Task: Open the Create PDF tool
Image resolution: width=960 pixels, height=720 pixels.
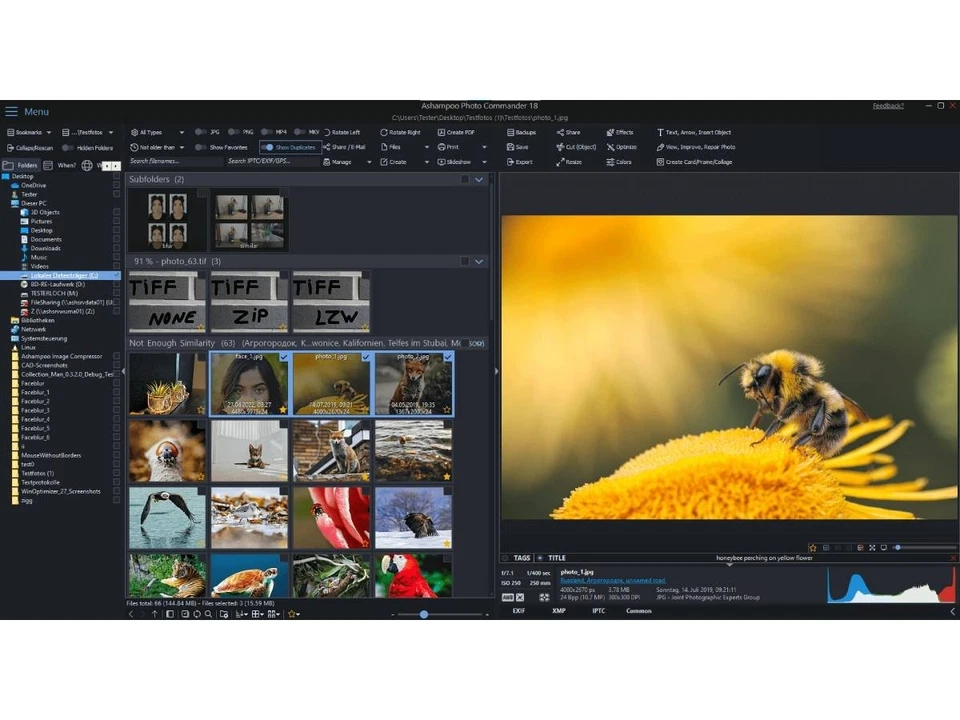Action: (x=440, y=132)
